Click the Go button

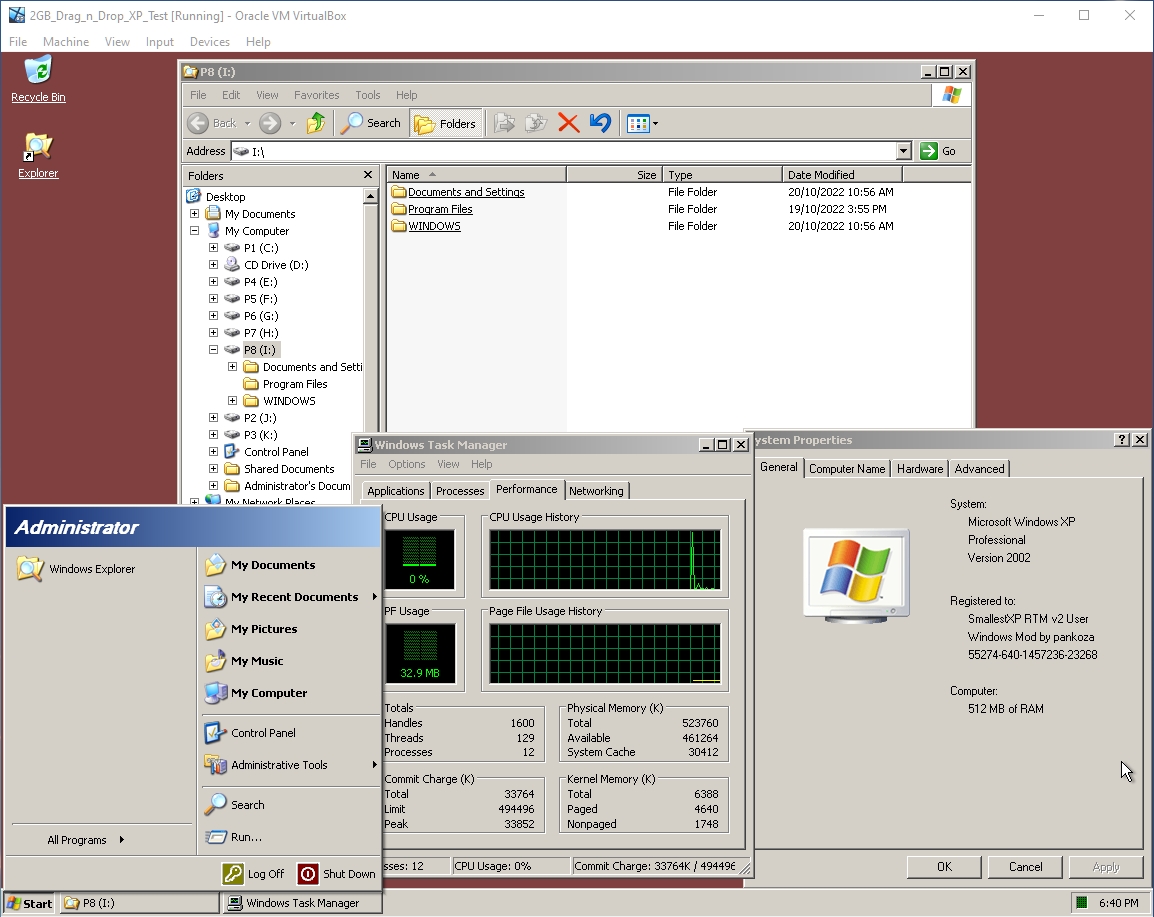tap(938, 151)
